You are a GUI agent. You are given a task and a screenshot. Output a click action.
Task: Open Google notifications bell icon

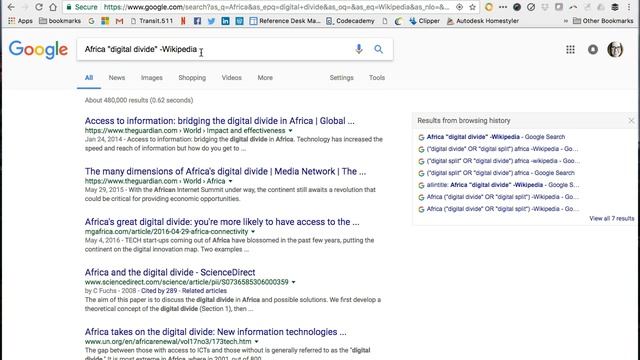(x=593, y=49)
